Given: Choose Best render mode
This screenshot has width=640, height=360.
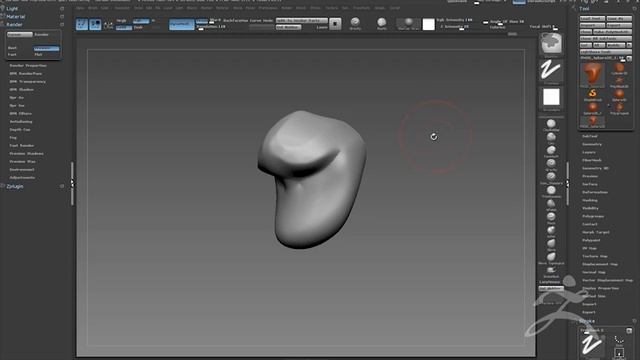Looking at the screenshot, I should pyautogui.click(x=12, y=48).
